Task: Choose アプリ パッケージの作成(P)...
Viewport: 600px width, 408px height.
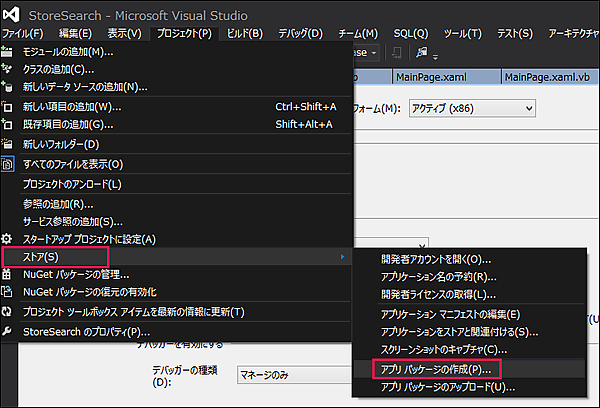Action: [470, 369]
